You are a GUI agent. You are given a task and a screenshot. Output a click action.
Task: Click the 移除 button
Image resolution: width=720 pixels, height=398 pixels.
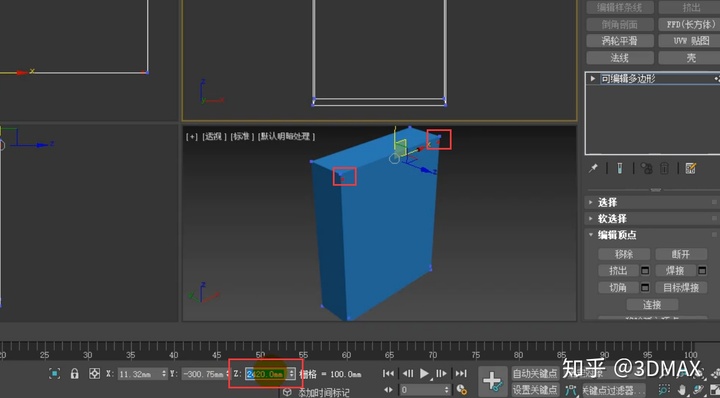[x=624, y=254]
